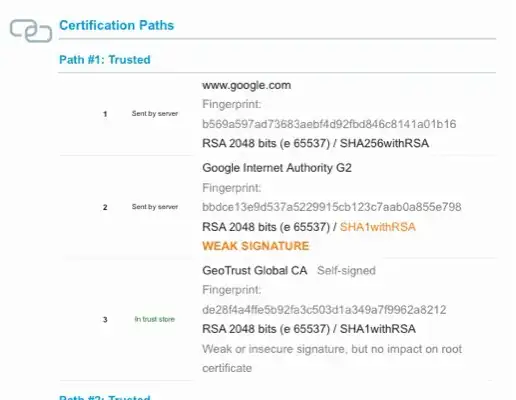Click the WEAK SIGNATURE warning
Viewport: 516px width, 400px height.
point(256,246)
